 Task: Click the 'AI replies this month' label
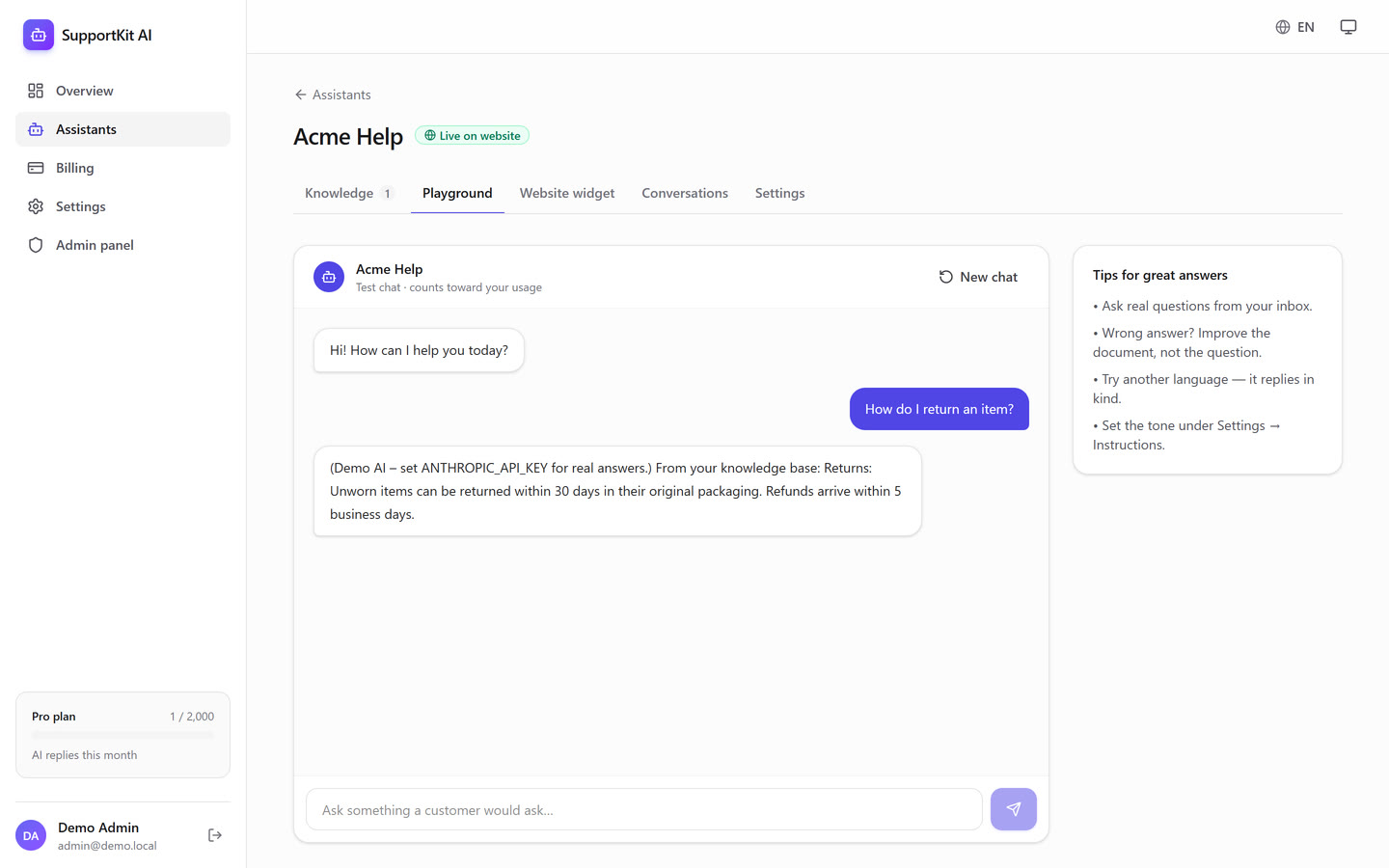(x=84, y=755)
